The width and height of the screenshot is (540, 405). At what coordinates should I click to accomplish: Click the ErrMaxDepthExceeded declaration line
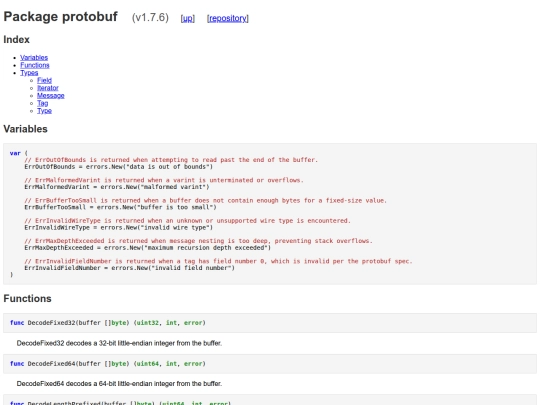[147, 248]
